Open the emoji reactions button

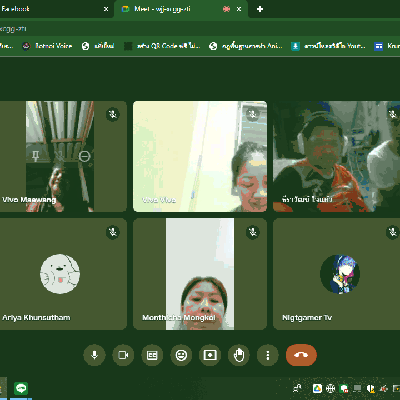pos(181,355)
